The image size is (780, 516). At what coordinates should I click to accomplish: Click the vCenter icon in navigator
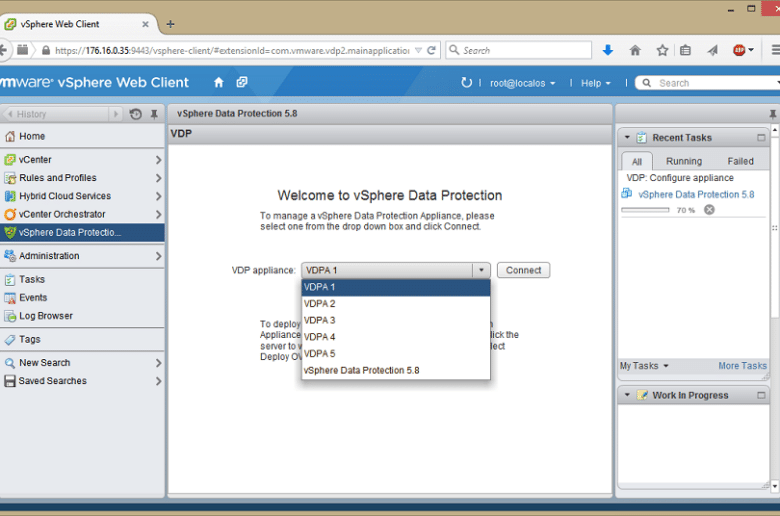[10, 160]
